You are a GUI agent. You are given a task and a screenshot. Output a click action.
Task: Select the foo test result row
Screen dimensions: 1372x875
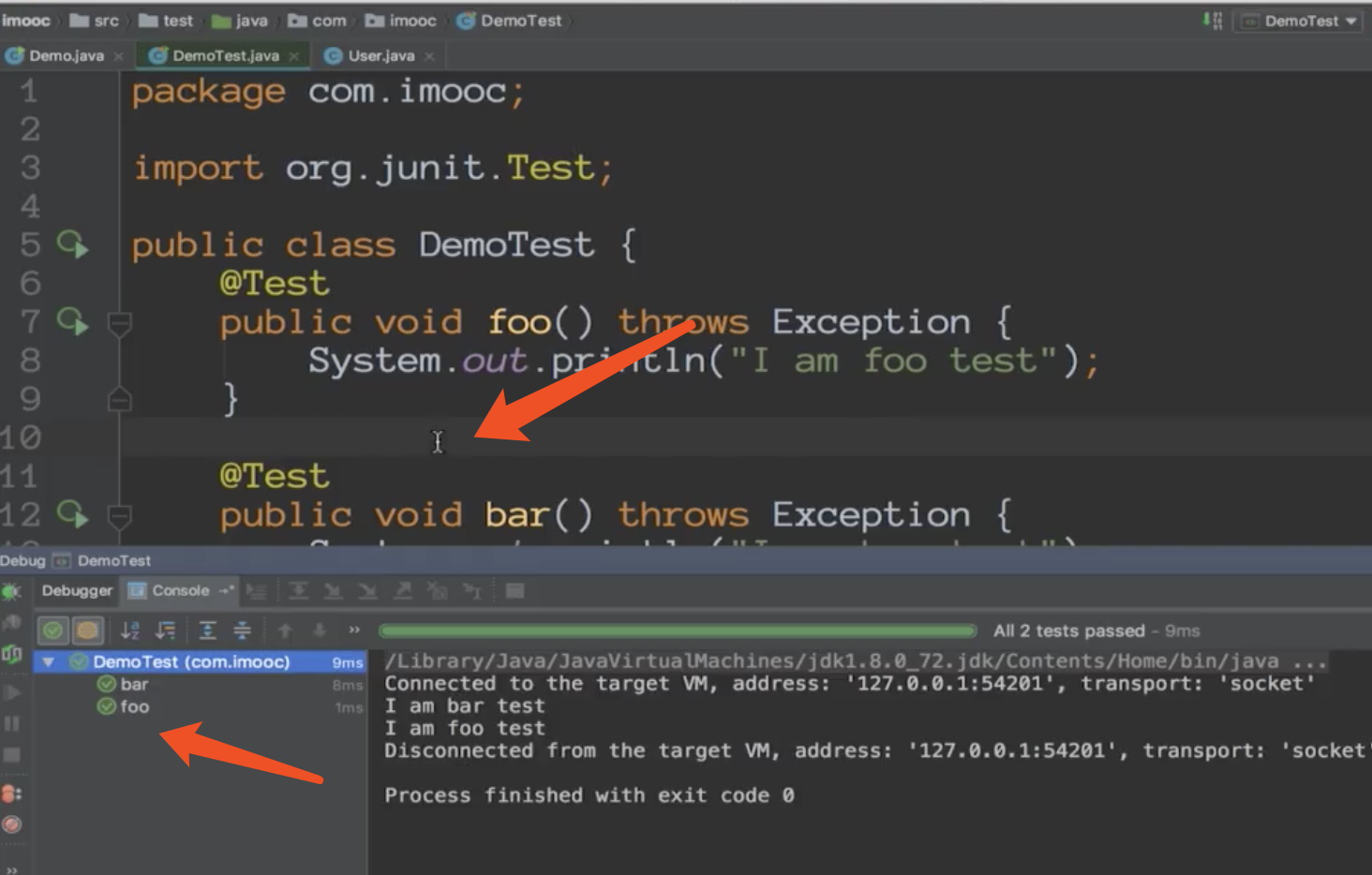coord(198,706)
